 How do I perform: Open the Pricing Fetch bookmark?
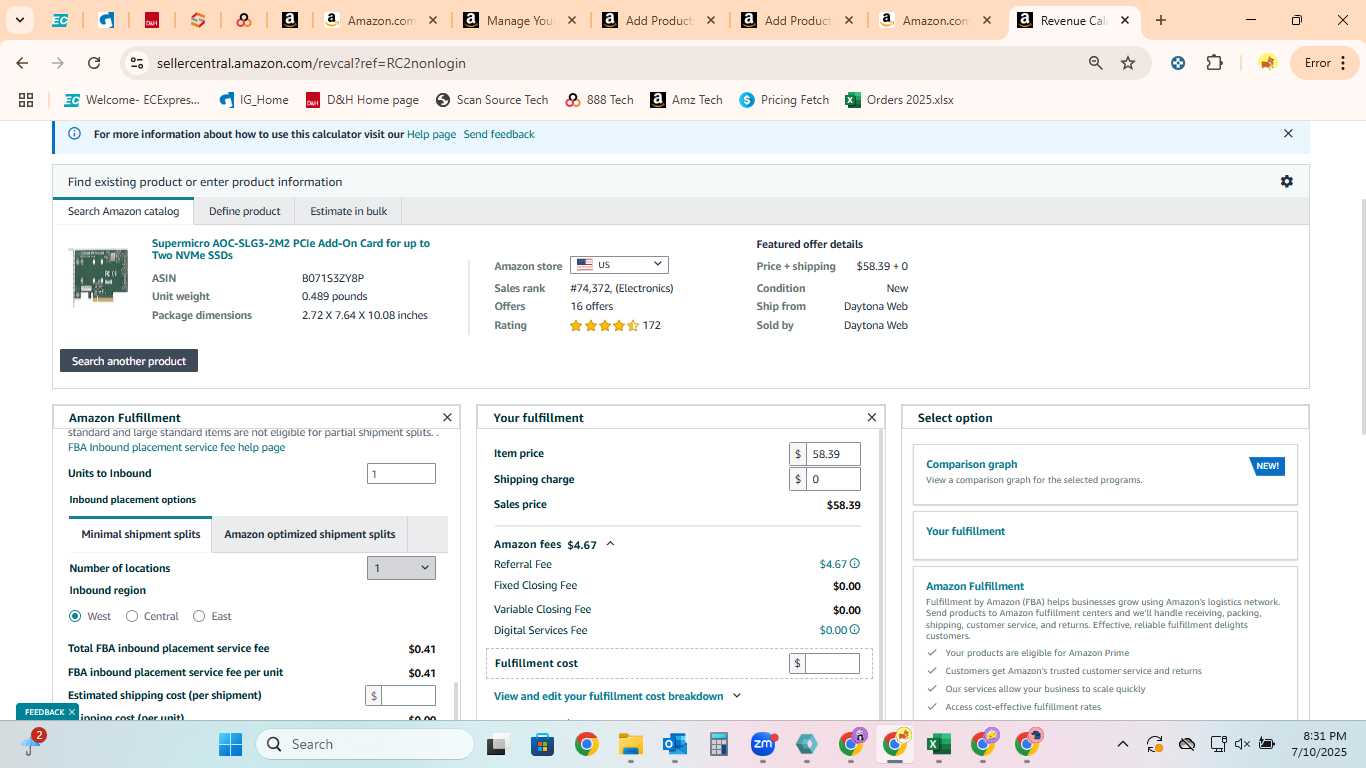(x=784, y=100)
